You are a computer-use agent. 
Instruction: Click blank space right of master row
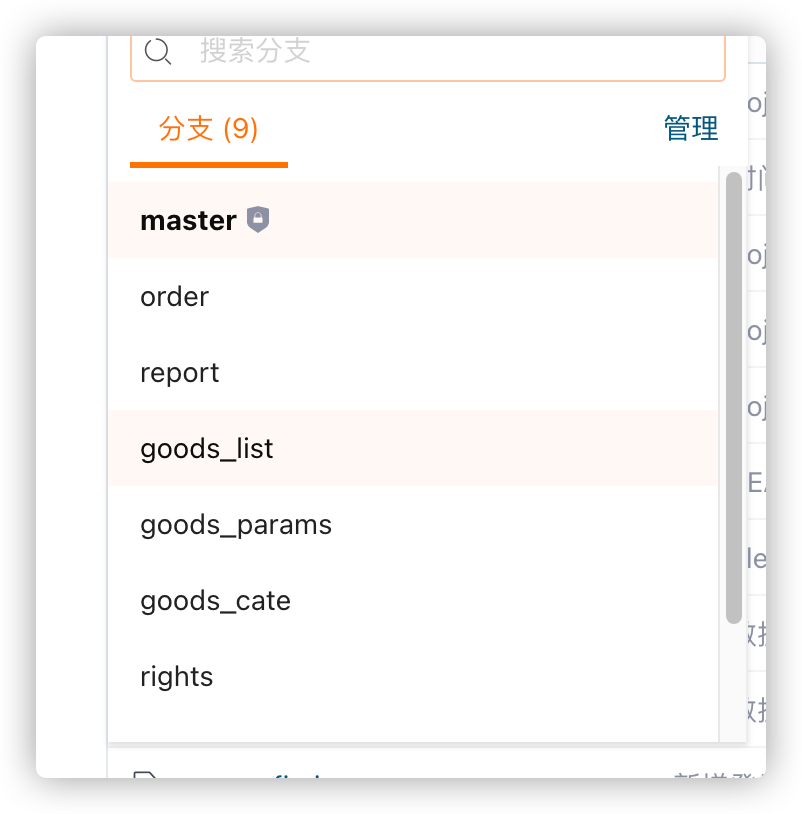point(493,220)
